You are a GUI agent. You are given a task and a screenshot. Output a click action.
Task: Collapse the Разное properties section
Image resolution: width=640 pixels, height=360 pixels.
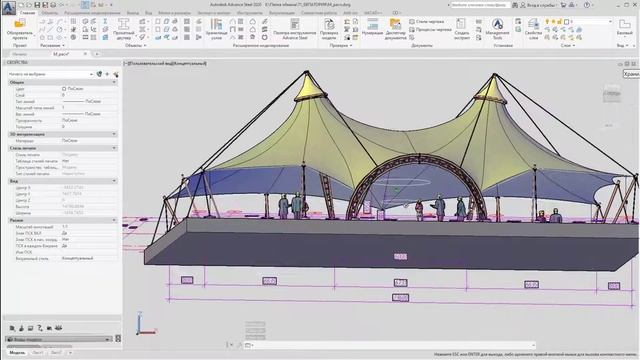click(114, 220)
